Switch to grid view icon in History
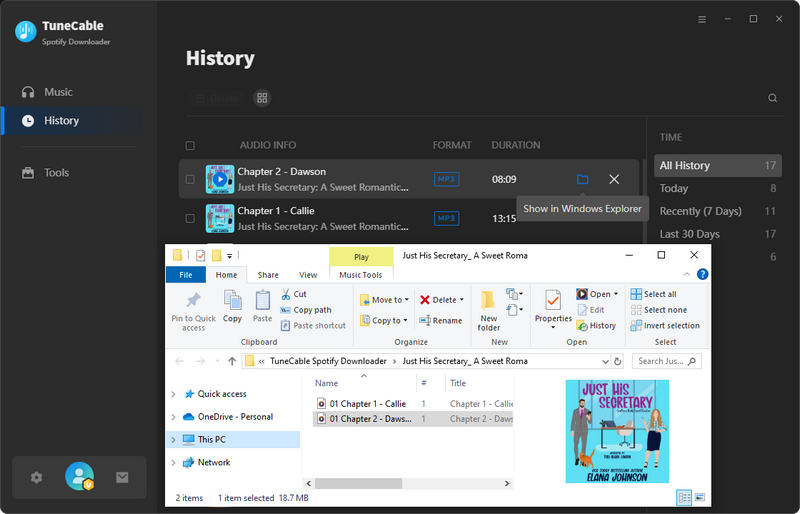This screenshot has width=800, height=514. (x=262, y=98)
